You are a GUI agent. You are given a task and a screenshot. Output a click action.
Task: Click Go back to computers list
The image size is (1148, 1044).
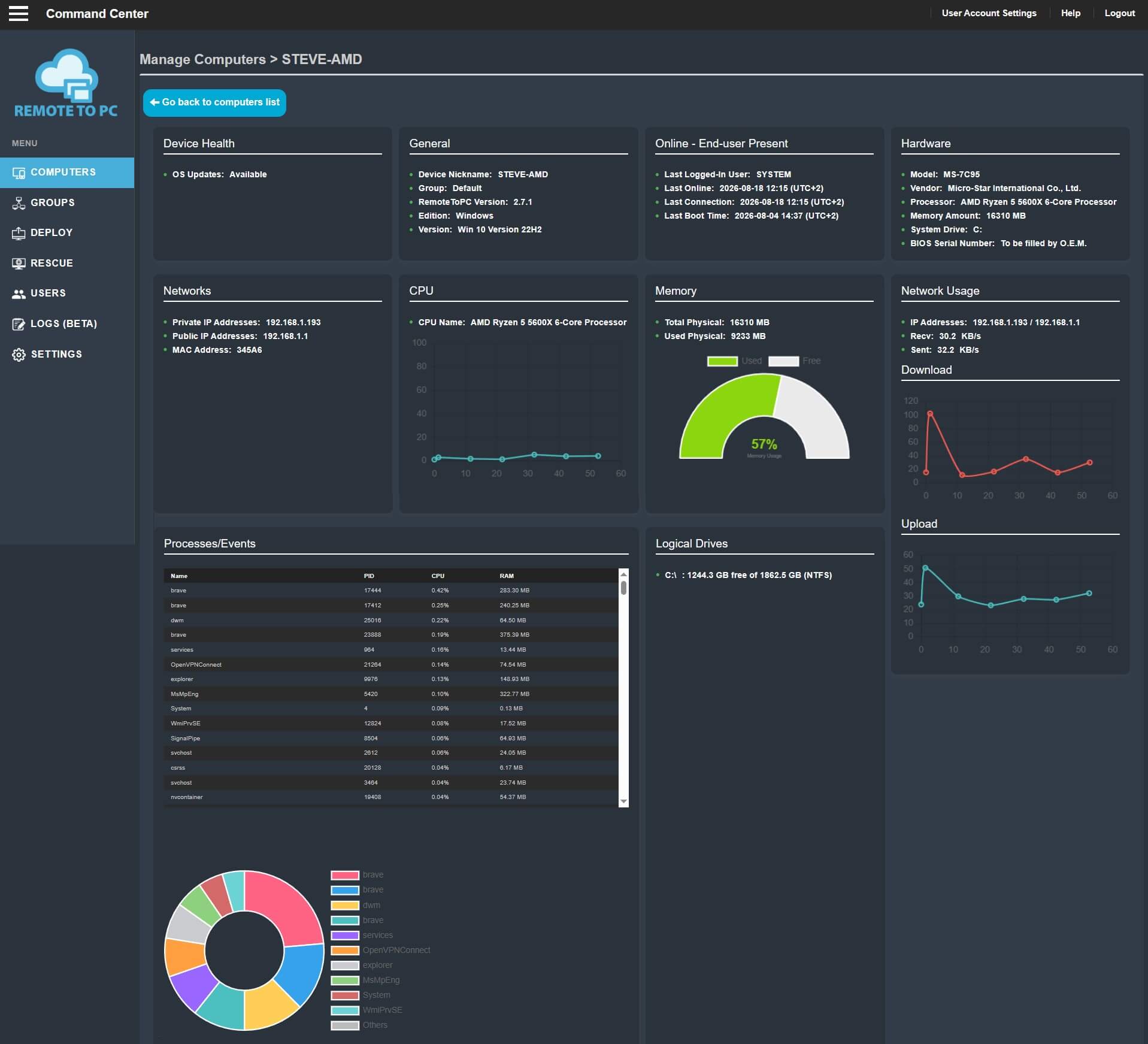tap(214, 102)
